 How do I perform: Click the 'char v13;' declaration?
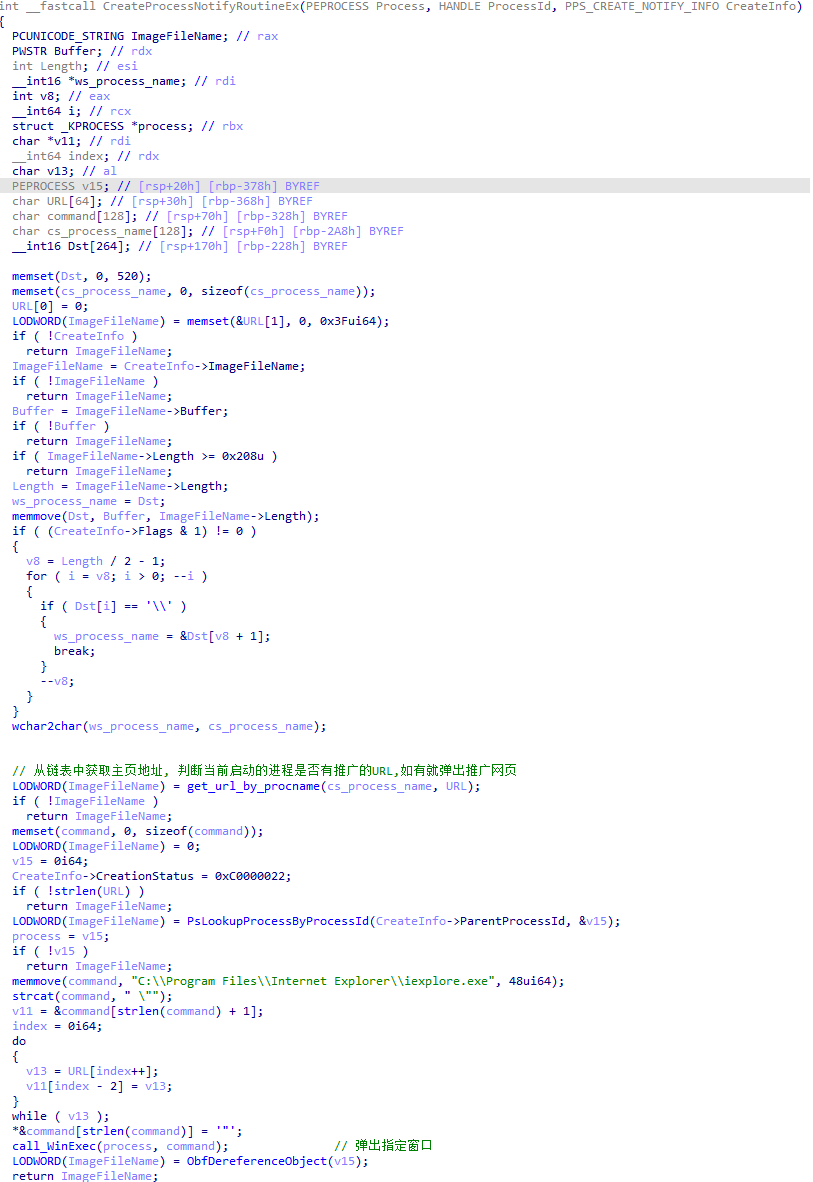pos(43,171)
